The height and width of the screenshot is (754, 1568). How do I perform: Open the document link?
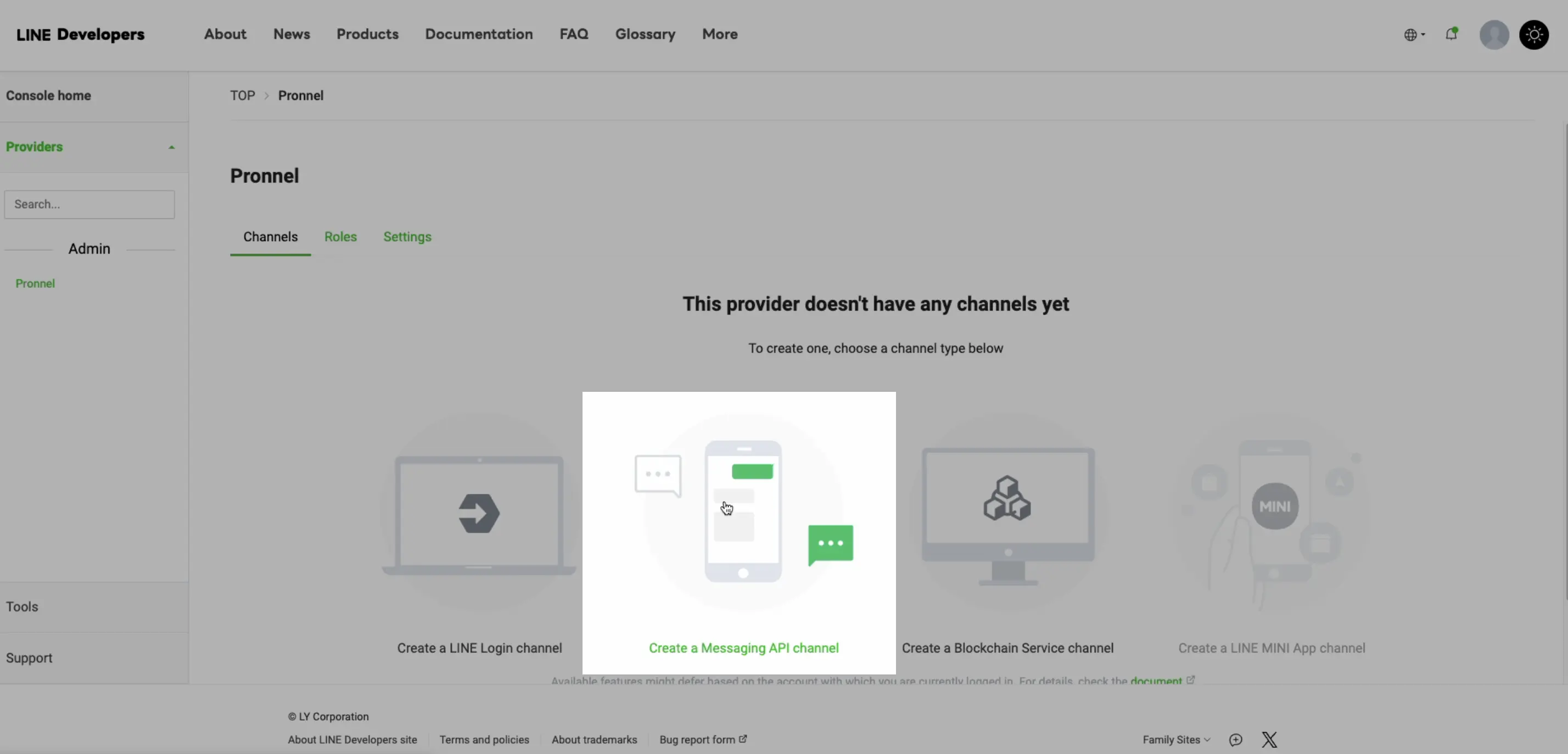1156,680
